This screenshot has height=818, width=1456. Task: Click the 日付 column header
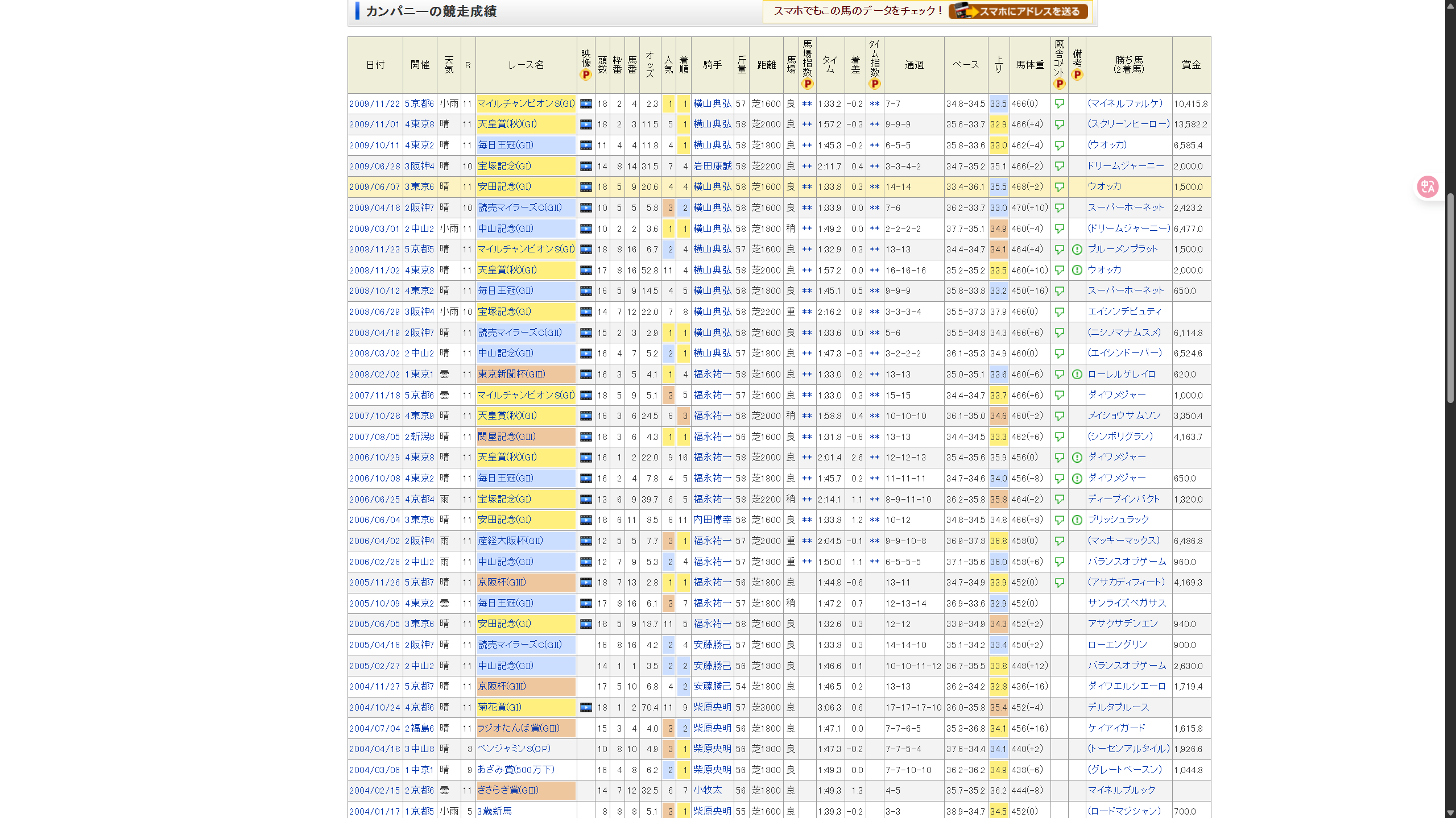pyautogui.click(x=375, y=65)
